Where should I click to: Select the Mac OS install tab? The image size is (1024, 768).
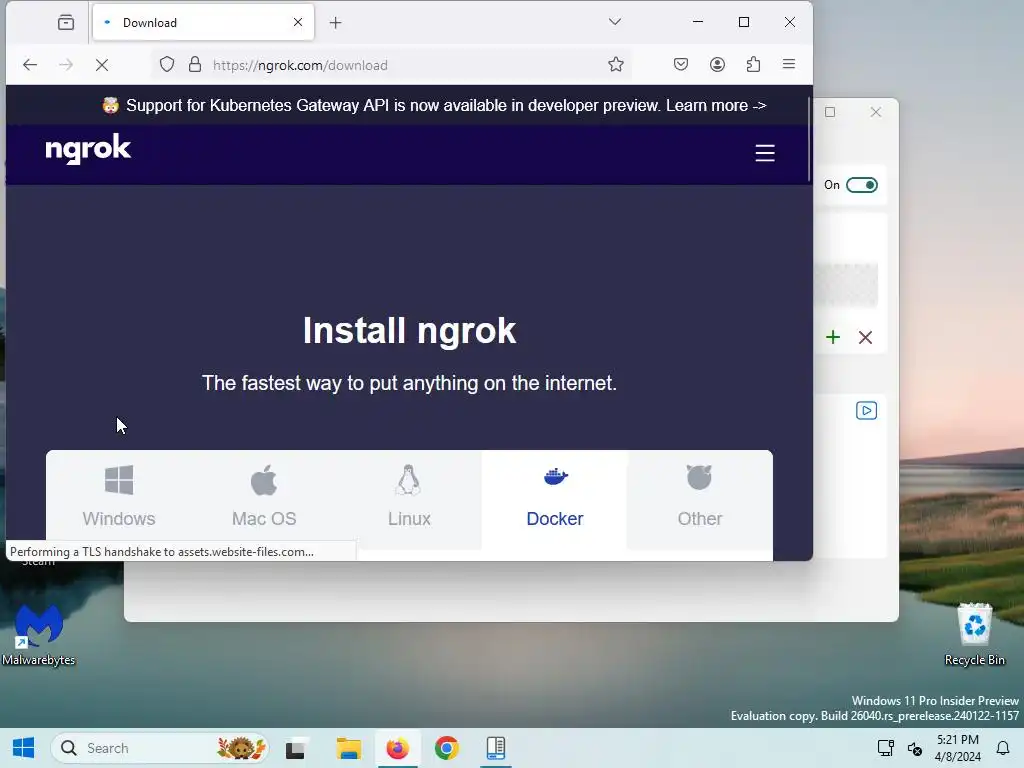[264, 498]
